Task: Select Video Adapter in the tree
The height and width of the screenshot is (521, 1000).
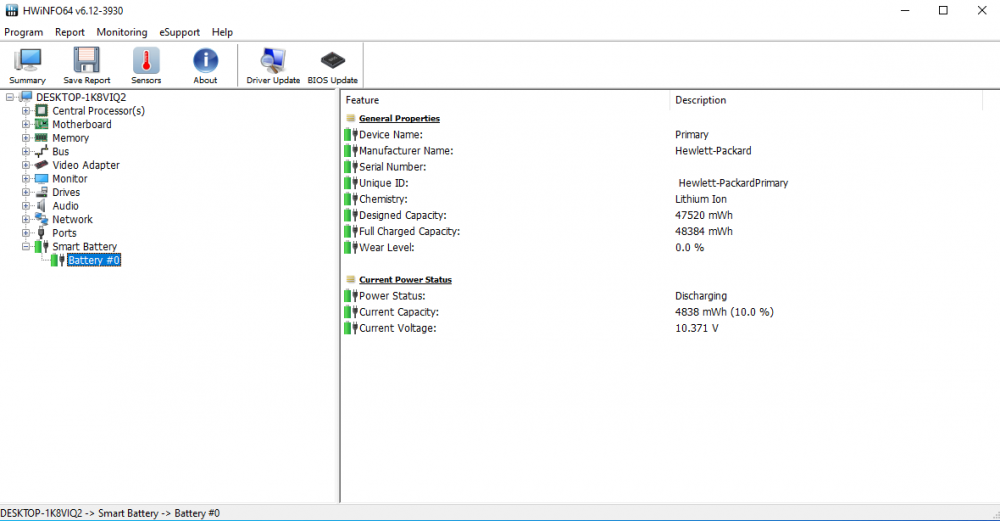Action: pyautogui.click(x=85, y=165)
